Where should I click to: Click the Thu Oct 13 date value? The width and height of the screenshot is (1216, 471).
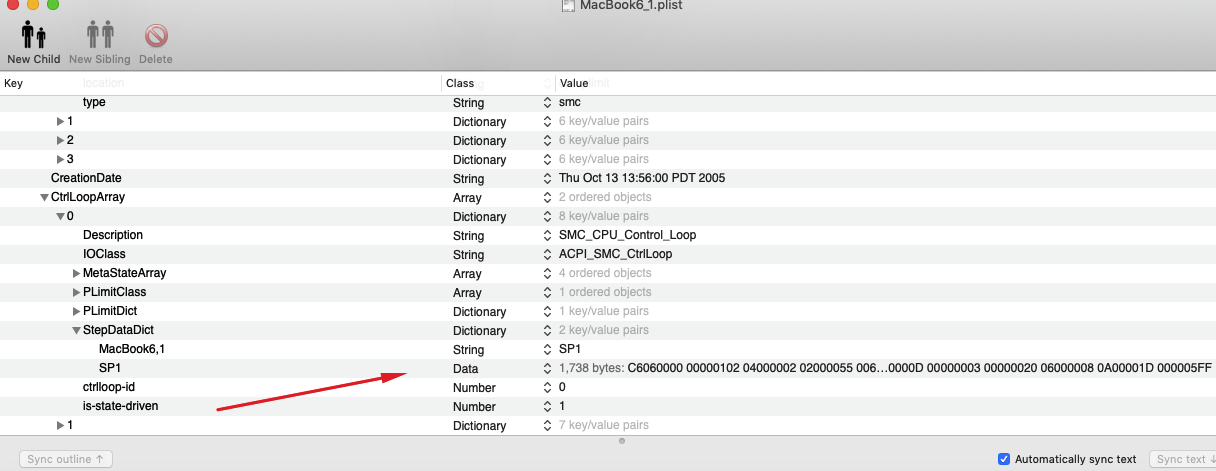click(x=642, y=178)
